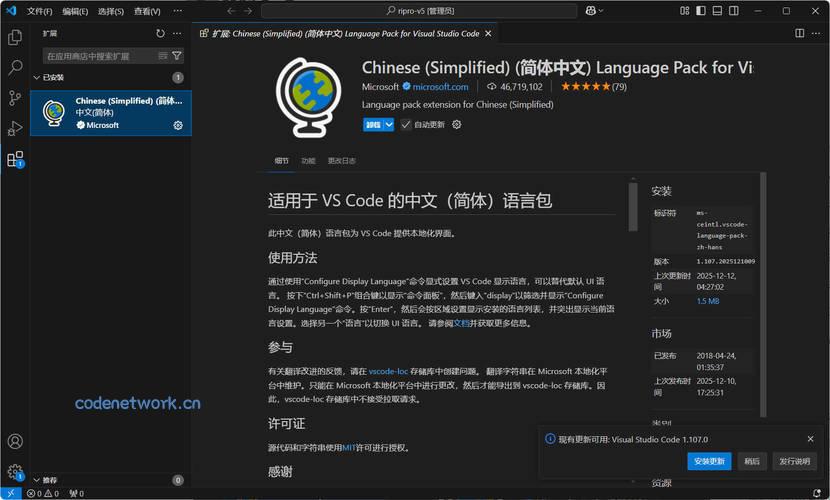Dismiss the update notification

(x=810, y=439)
